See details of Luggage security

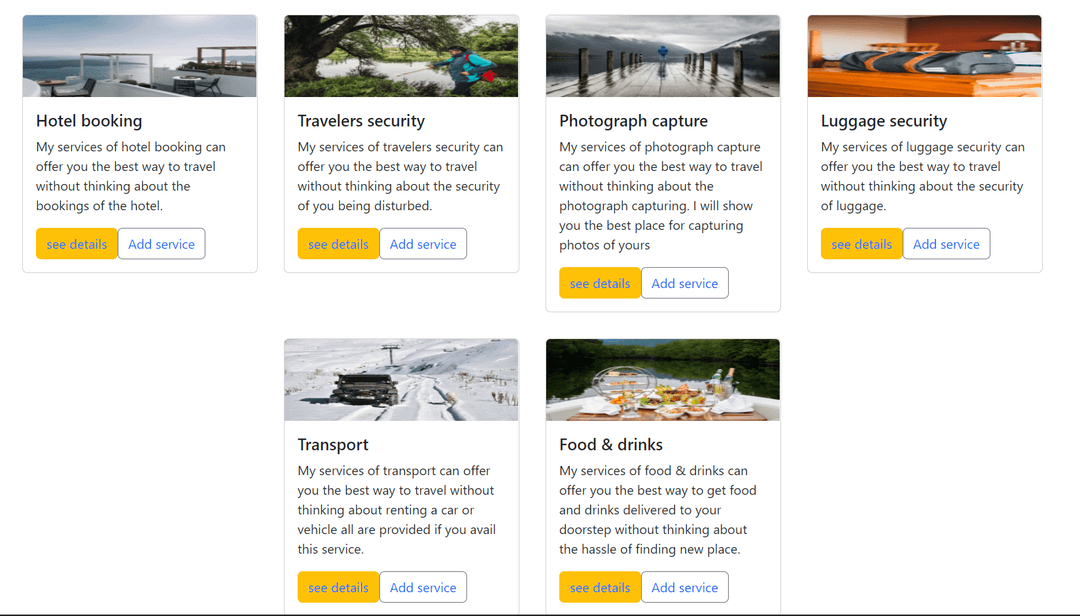tap(862, 244)
